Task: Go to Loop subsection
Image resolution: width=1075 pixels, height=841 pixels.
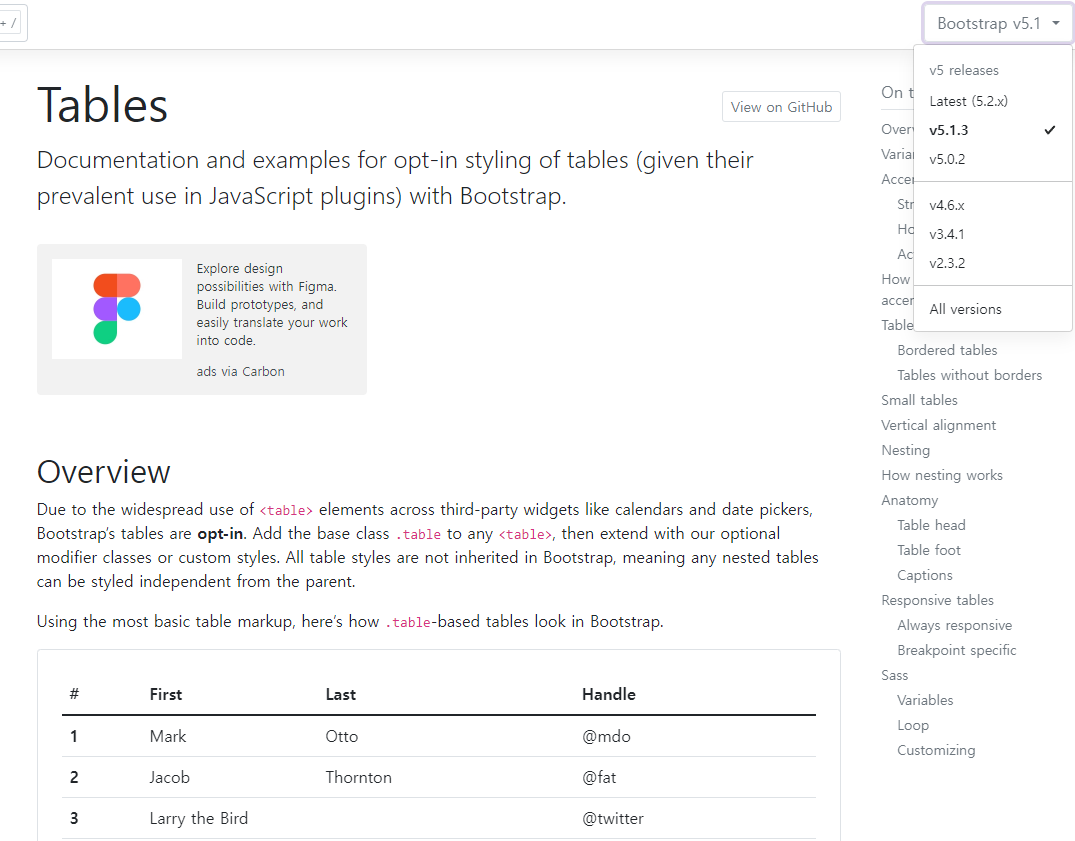Action: coord(913,725)
